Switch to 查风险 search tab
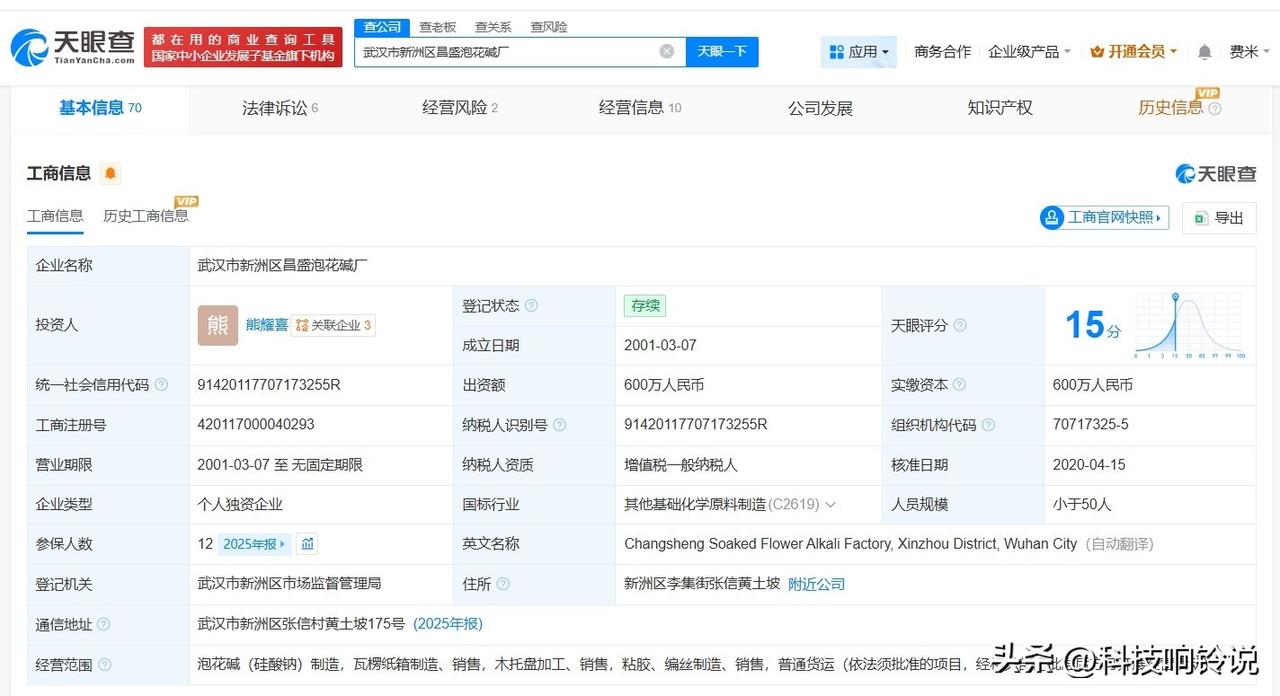Image resolution: width=1280 pixels, height=696 pixels. click(x=549, y=27)
